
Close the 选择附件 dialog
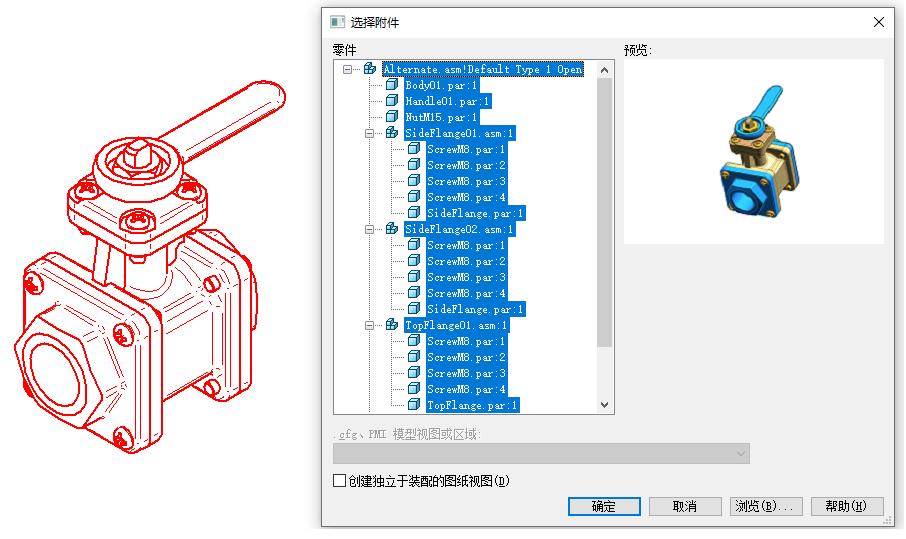tap(879, 22)
